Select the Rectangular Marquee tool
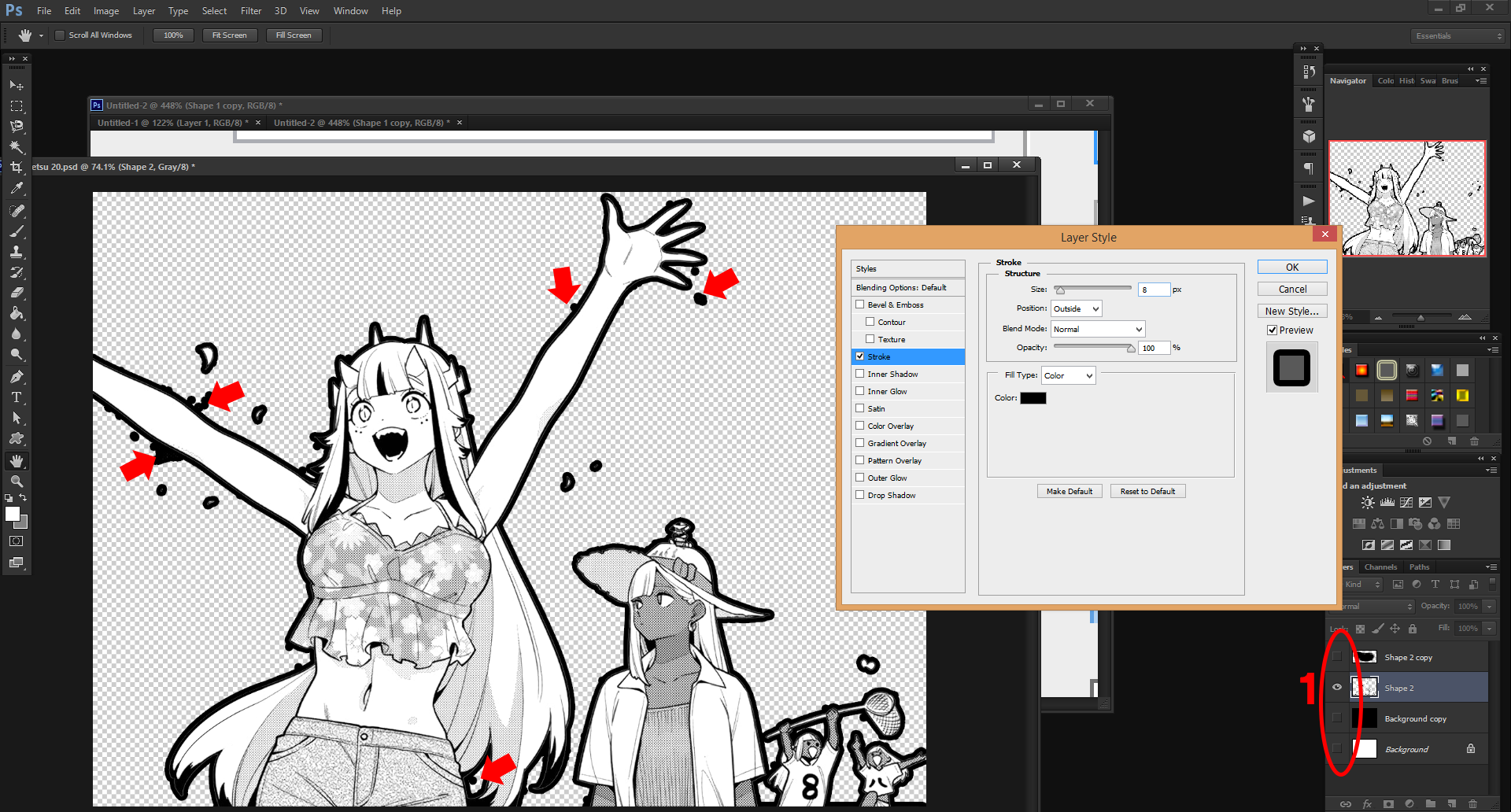Viewport: 1511px width, 812px height. (x=17, y=105)
